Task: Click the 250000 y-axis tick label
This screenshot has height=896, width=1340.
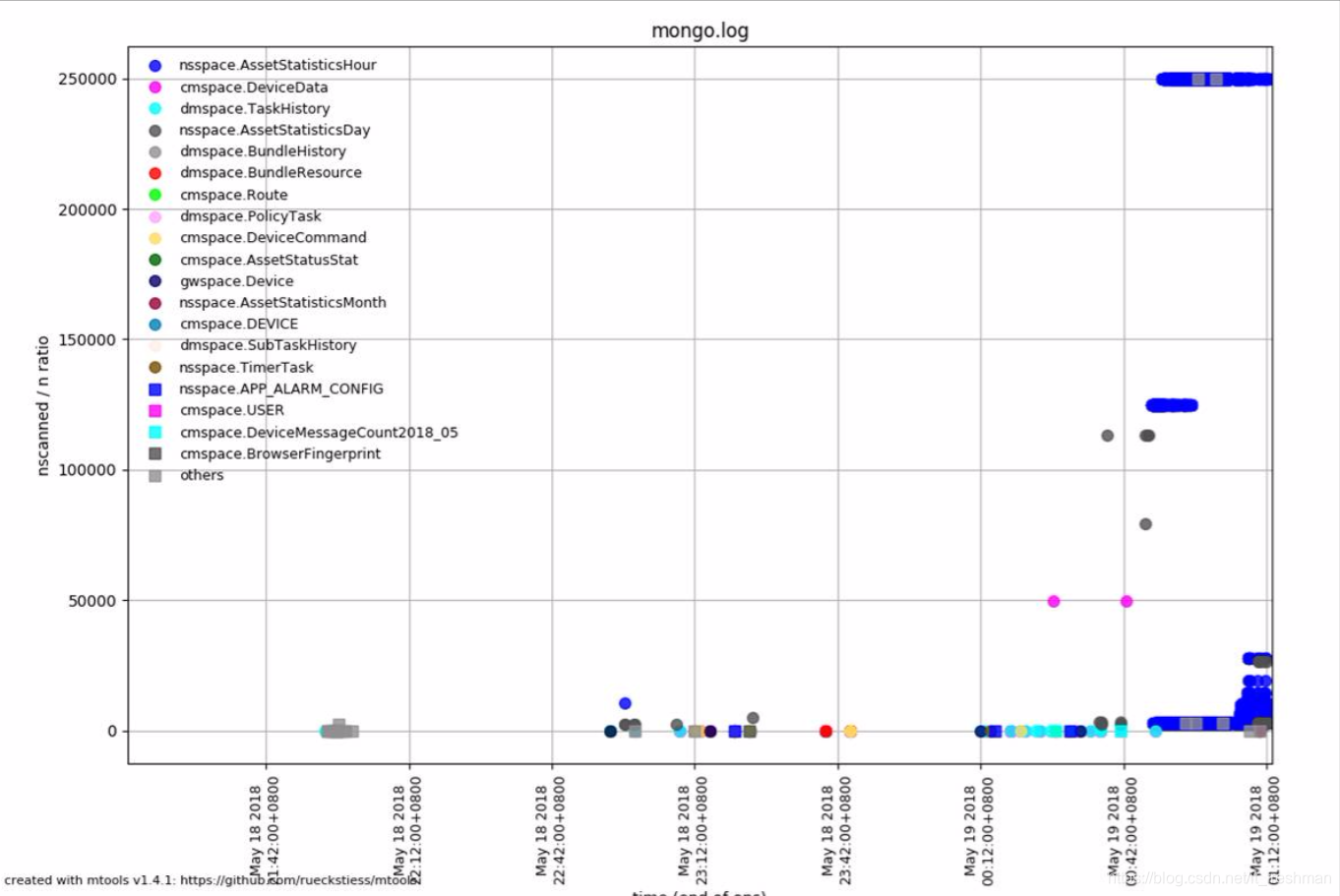Action: tap(88, 79)
